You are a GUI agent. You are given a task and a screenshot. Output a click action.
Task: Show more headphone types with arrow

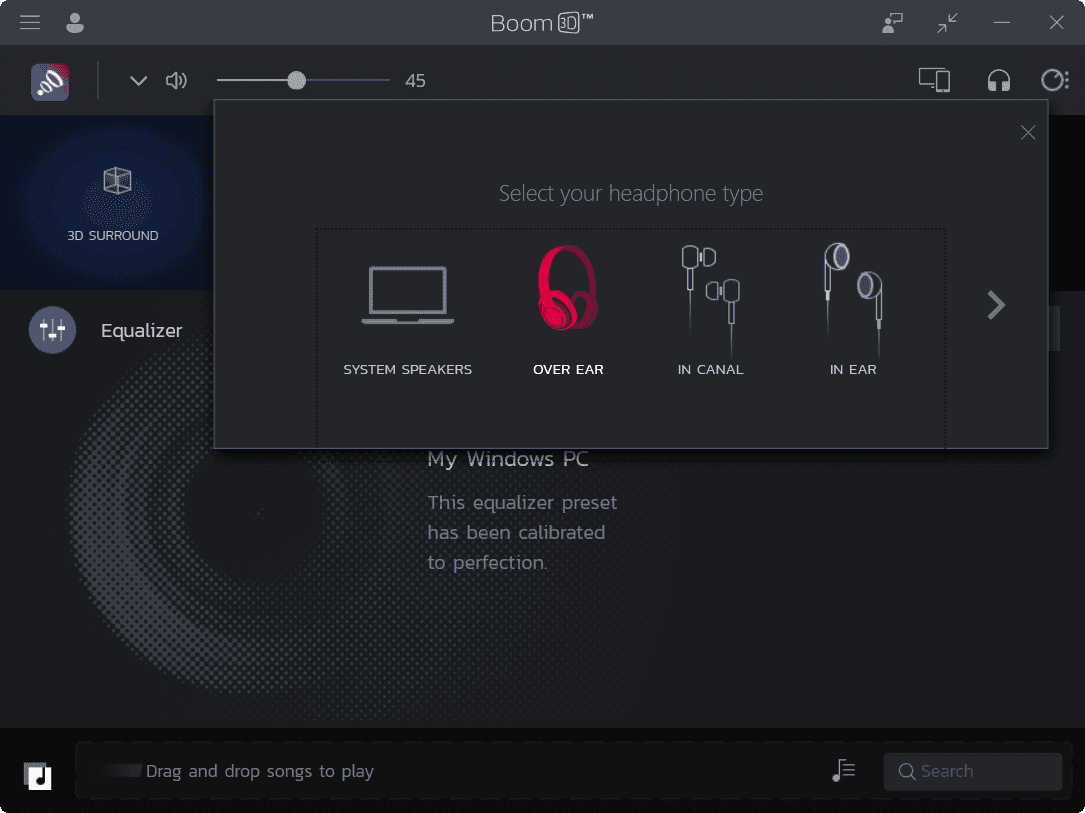point(996,305)
